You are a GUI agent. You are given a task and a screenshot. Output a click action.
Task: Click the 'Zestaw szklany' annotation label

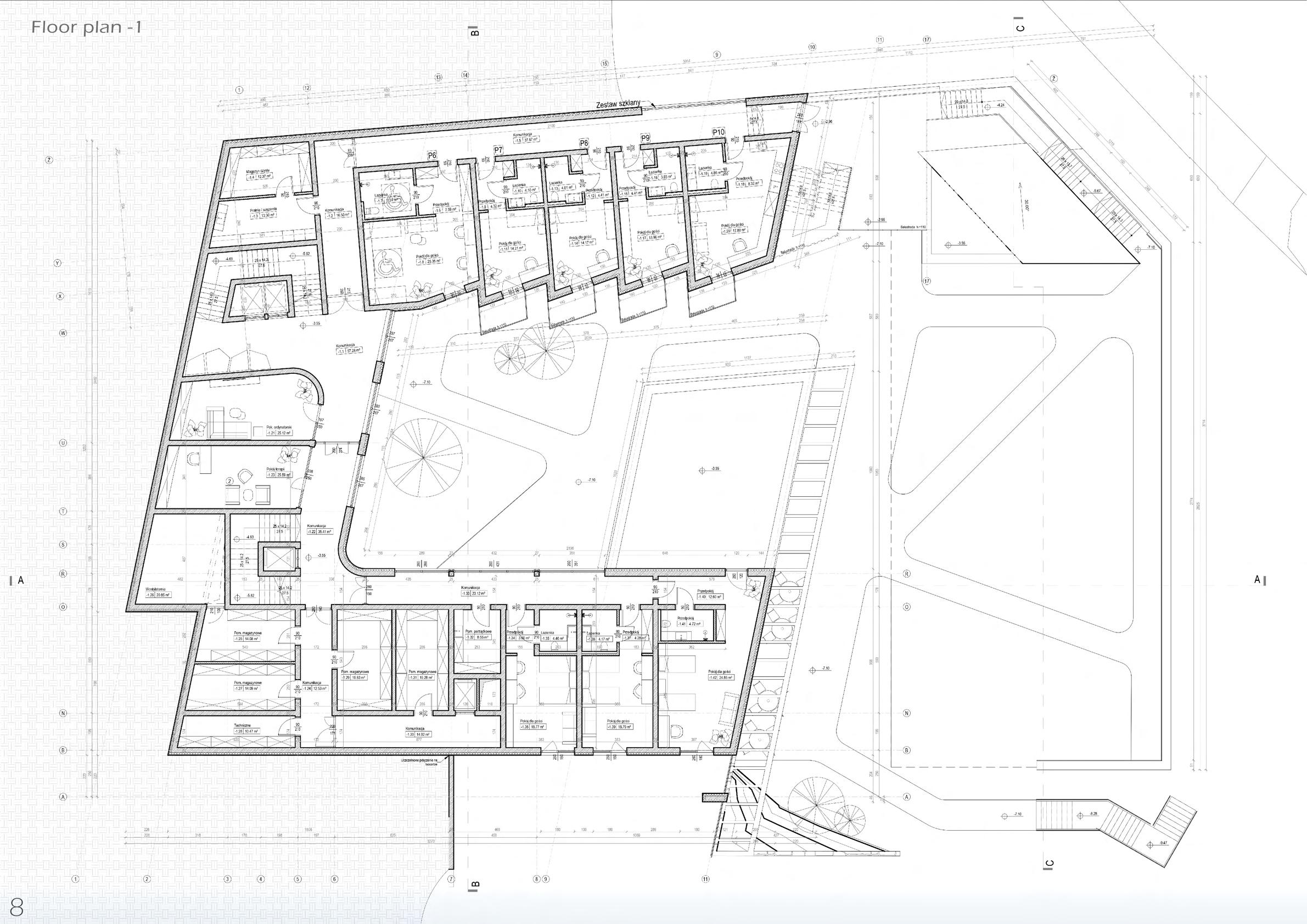click(618, 105)
